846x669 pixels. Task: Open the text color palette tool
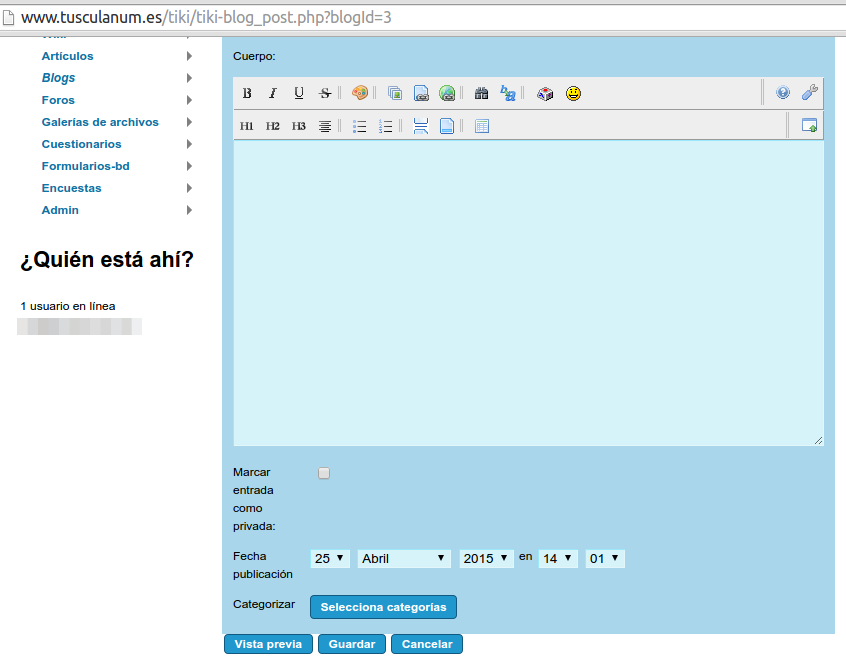(x=360, y=93)
